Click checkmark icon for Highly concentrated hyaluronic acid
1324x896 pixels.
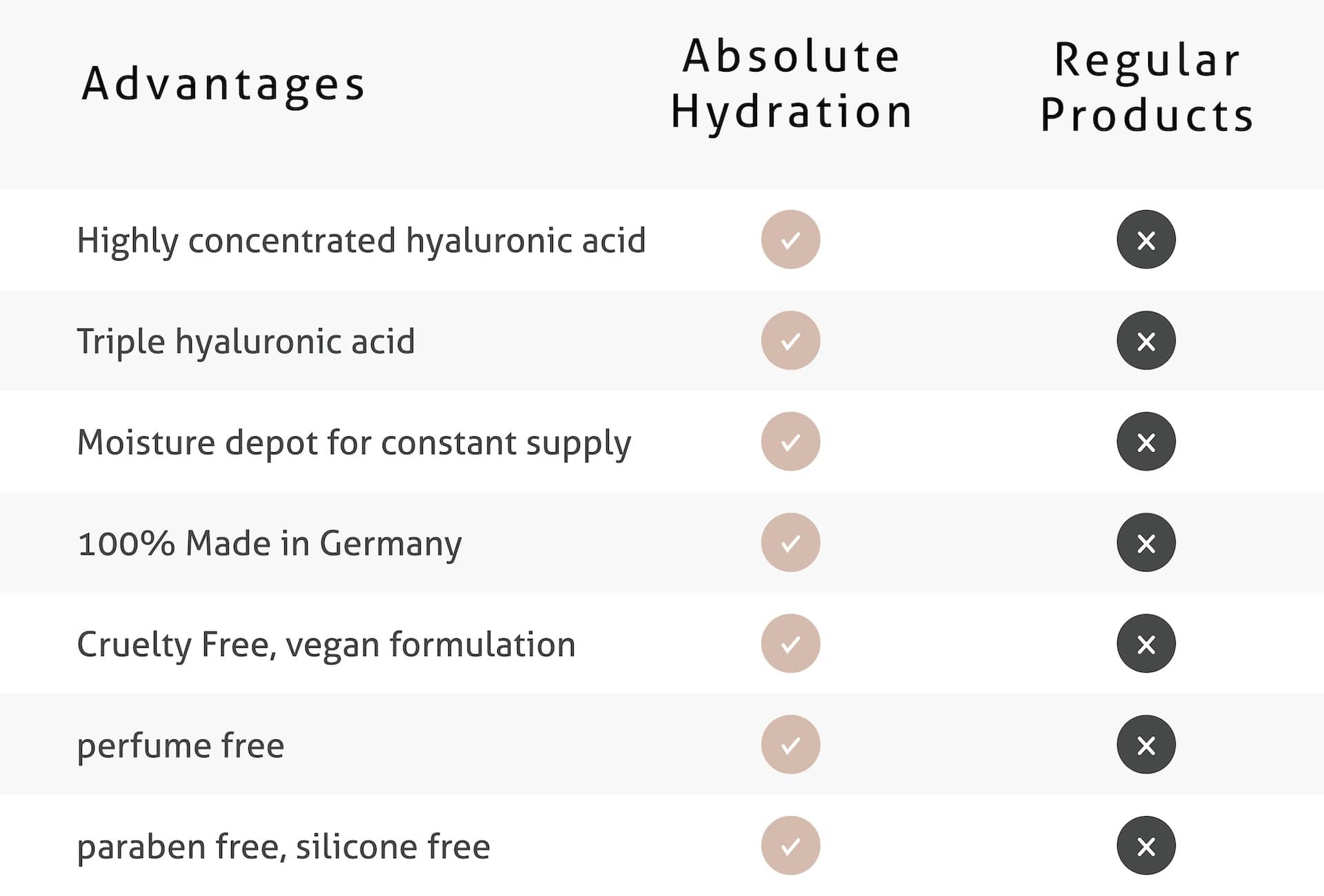790,240
